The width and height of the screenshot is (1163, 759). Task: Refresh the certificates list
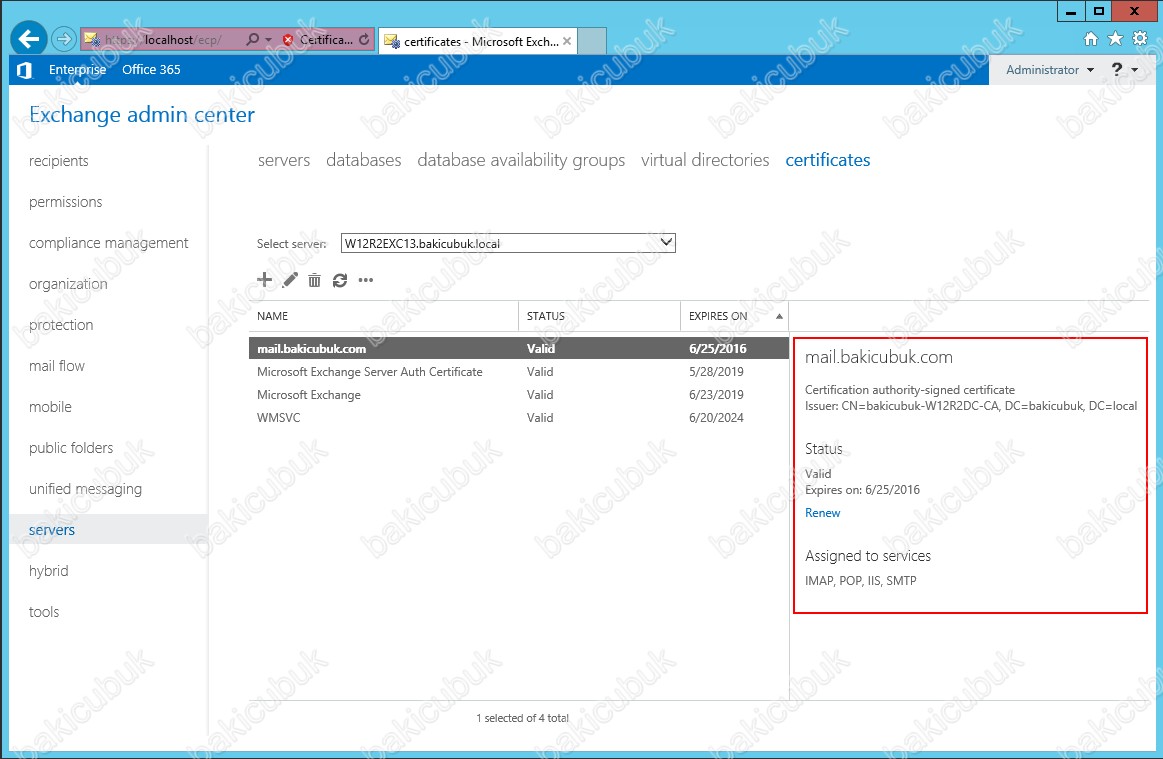pos(340,280)
